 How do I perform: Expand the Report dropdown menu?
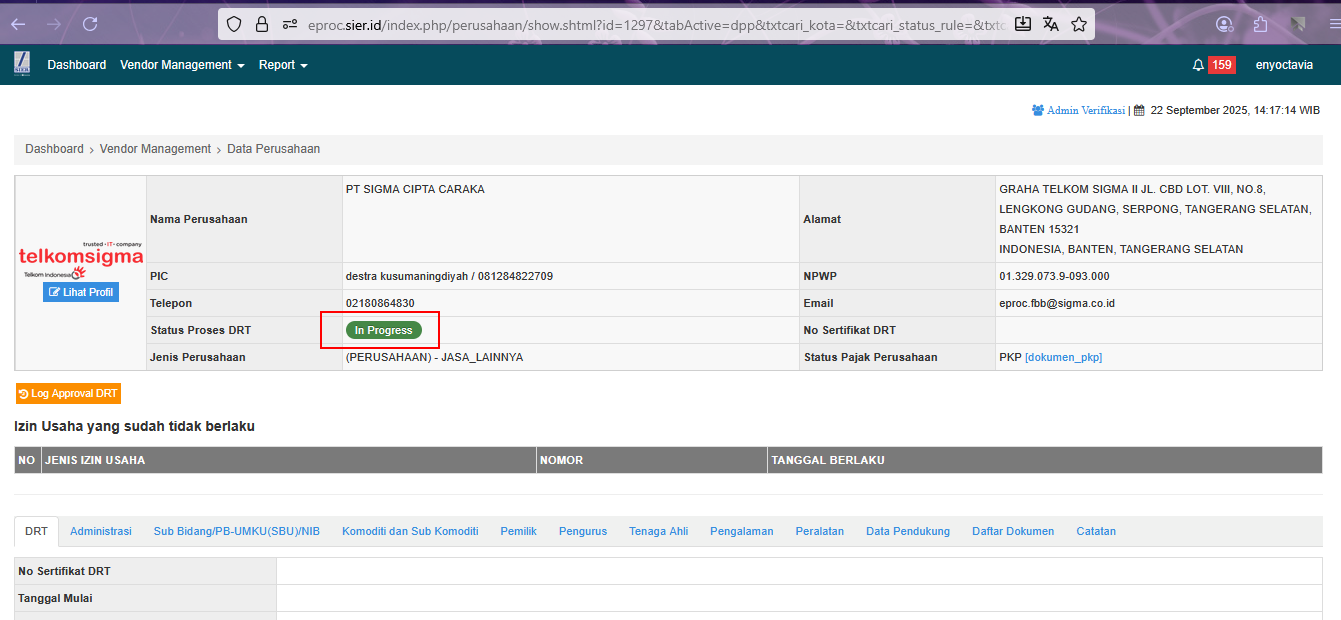click(283, 65)
